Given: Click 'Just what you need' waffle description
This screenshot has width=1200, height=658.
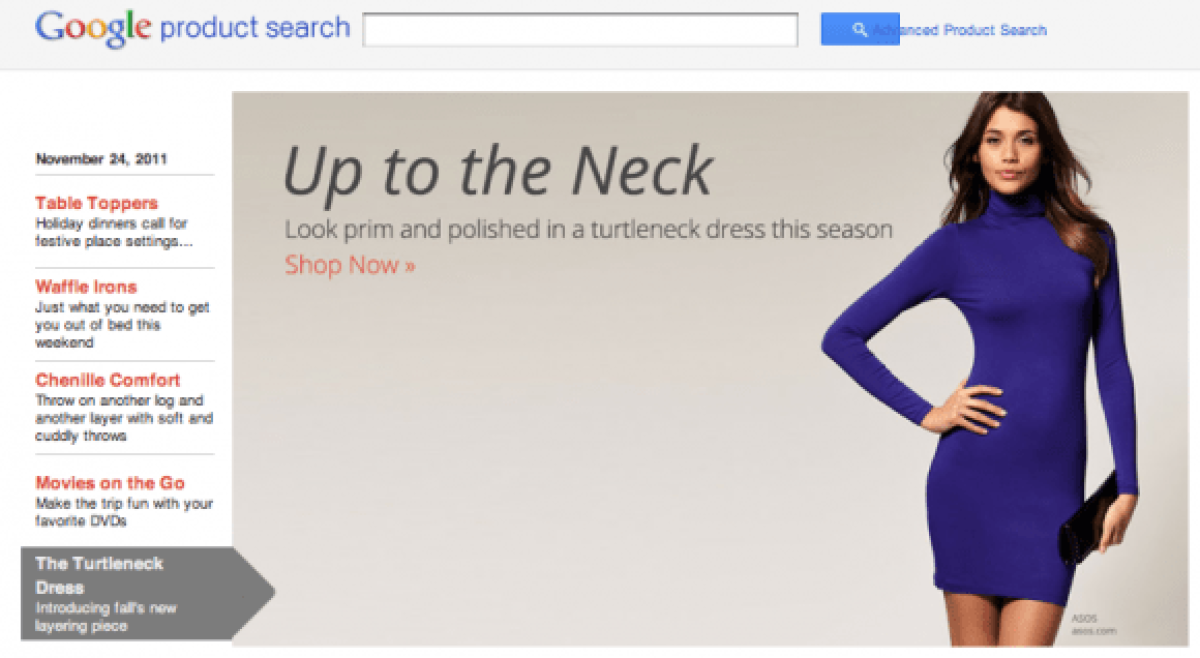Looking at the screenshot, I should point(122,325).
